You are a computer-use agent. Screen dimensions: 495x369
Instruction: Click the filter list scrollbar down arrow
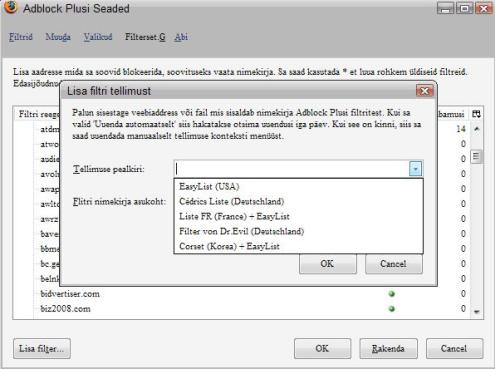(x=477, y=312)
